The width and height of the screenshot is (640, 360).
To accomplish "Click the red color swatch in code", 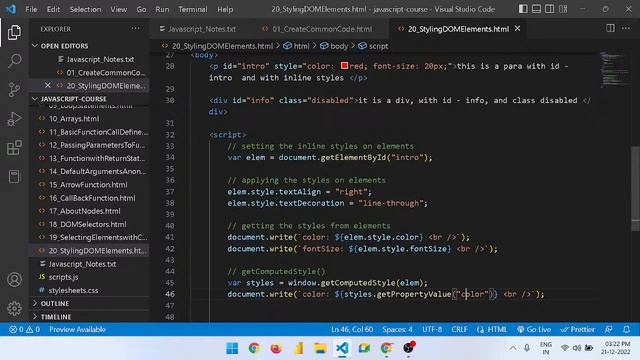I will (344, 66).
